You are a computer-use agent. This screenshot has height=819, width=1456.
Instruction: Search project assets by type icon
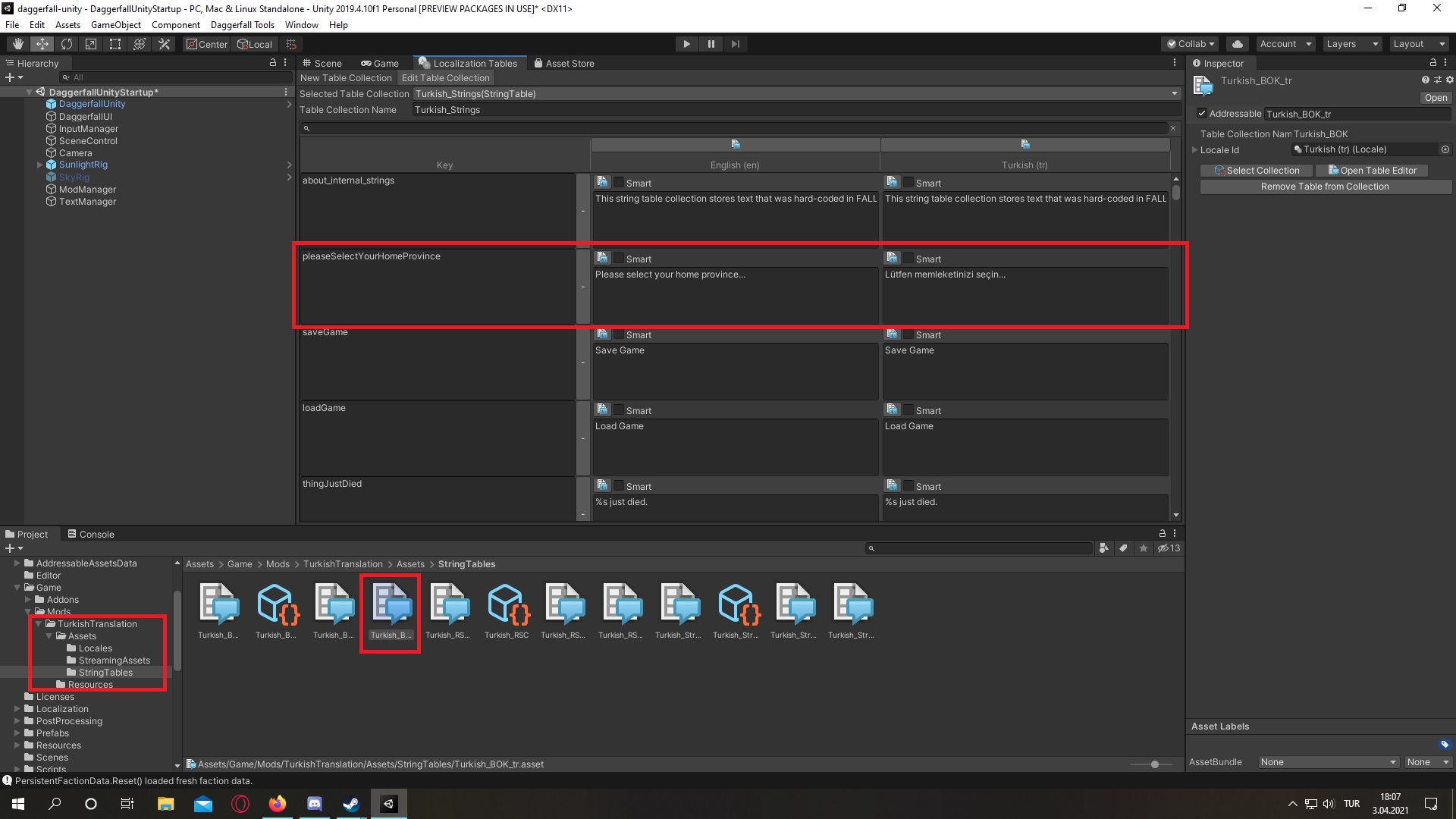pyautogui.click(x=1104, y=548)
